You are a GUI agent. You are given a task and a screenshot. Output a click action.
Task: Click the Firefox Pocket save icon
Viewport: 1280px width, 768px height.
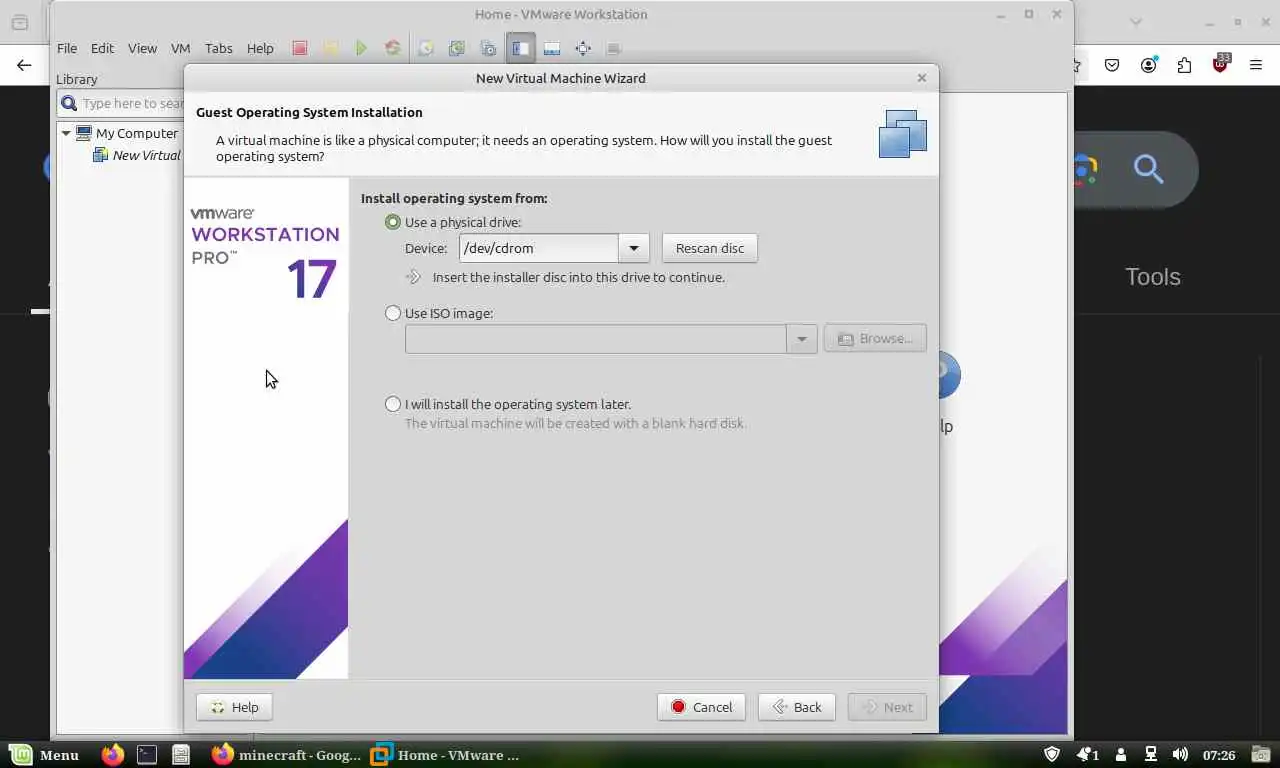pos(1112,66)
